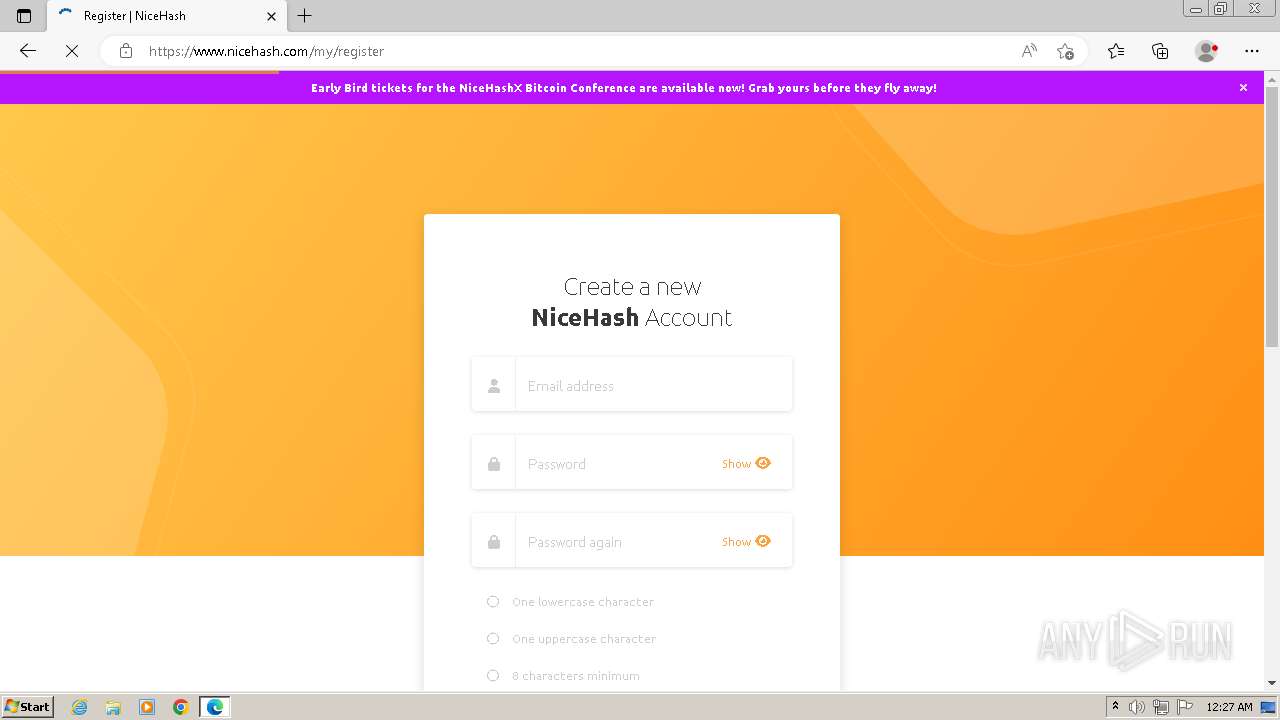Dismiss the Early Bird conference banner
The height and width of the screenshot is (720, 1280).
tap(1243, 88)
